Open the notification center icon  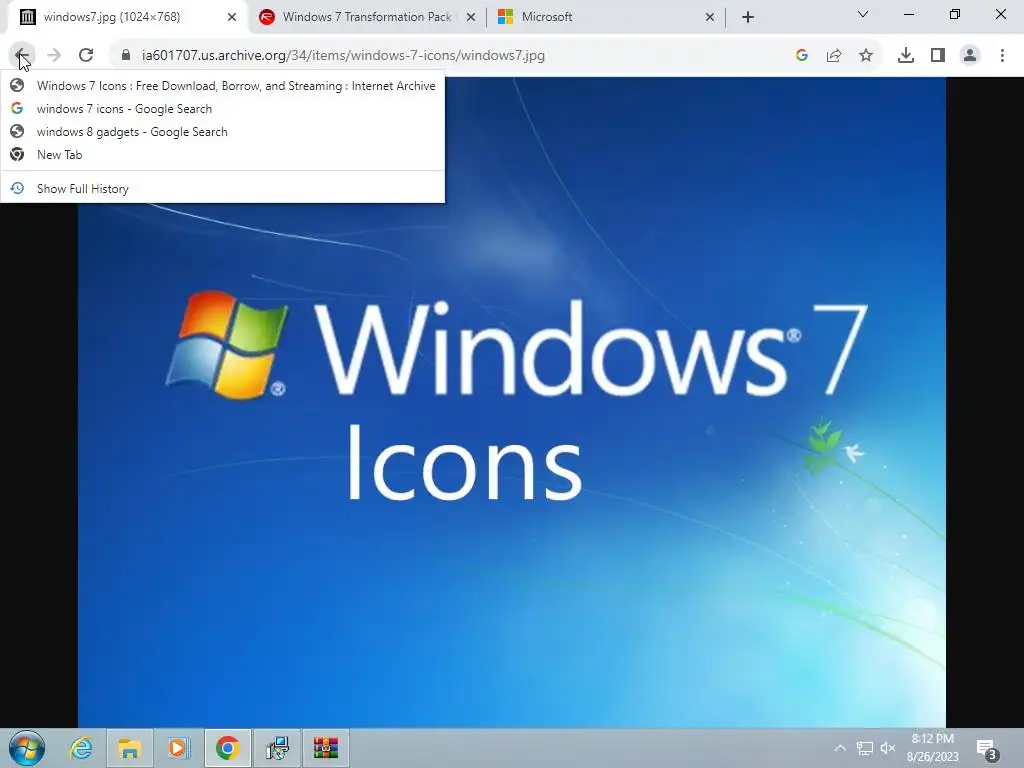pyautogui.click(x=987, y=750)
